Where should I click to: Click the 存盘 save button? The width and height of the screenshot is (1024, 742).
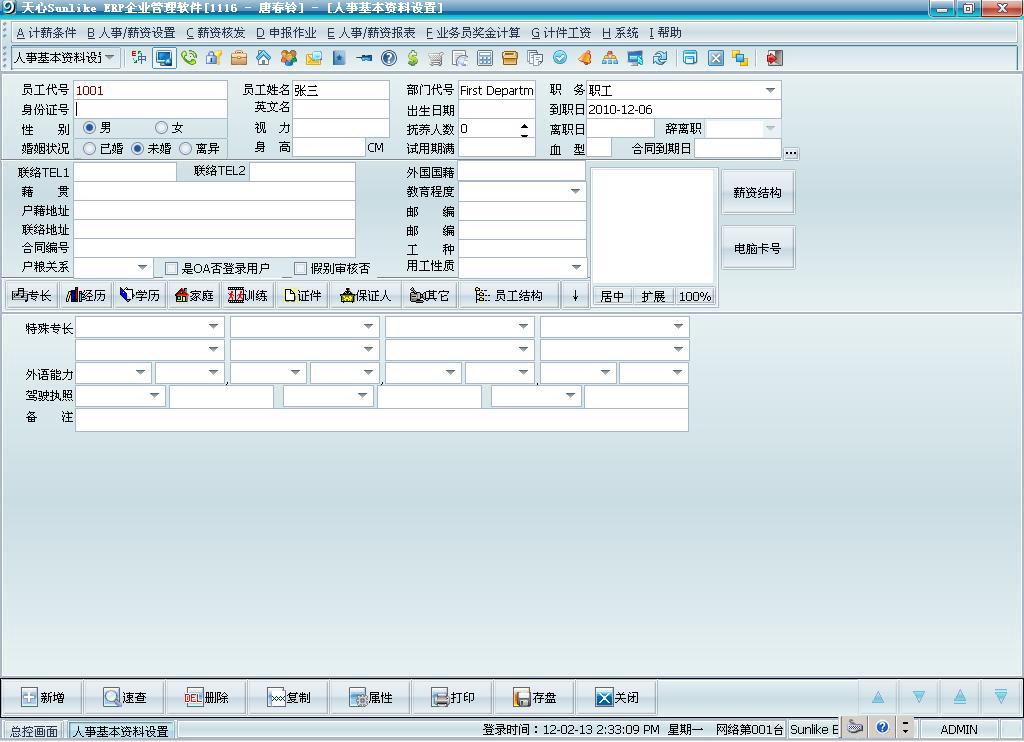click(534, 698)
